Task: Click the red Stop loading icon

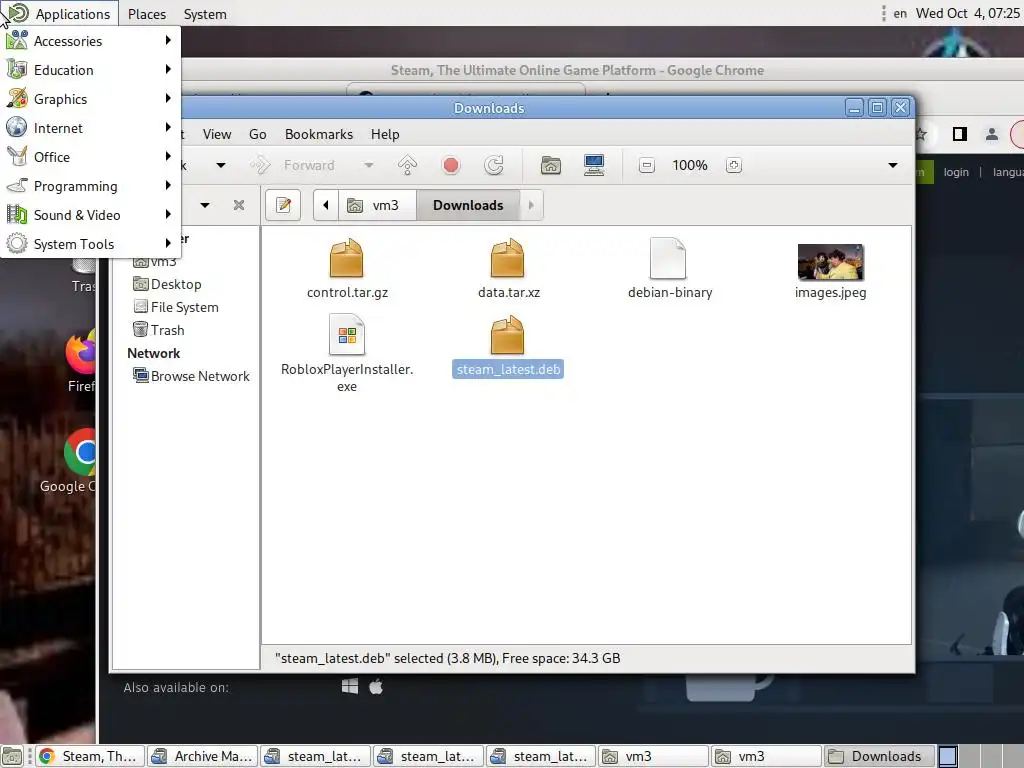Action: pyautogui.click(x=451, y=165)
